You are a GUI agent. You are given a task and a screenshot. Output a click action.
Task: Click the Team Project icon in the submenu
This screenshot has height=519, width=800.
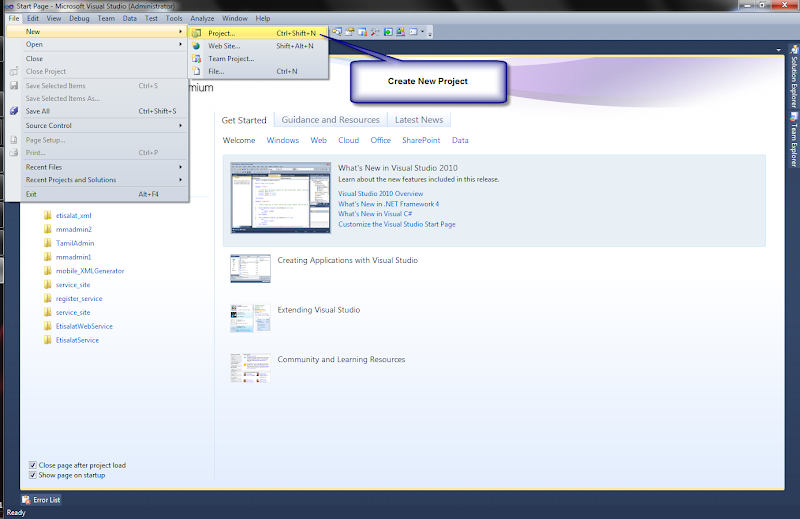coord(196,59)
